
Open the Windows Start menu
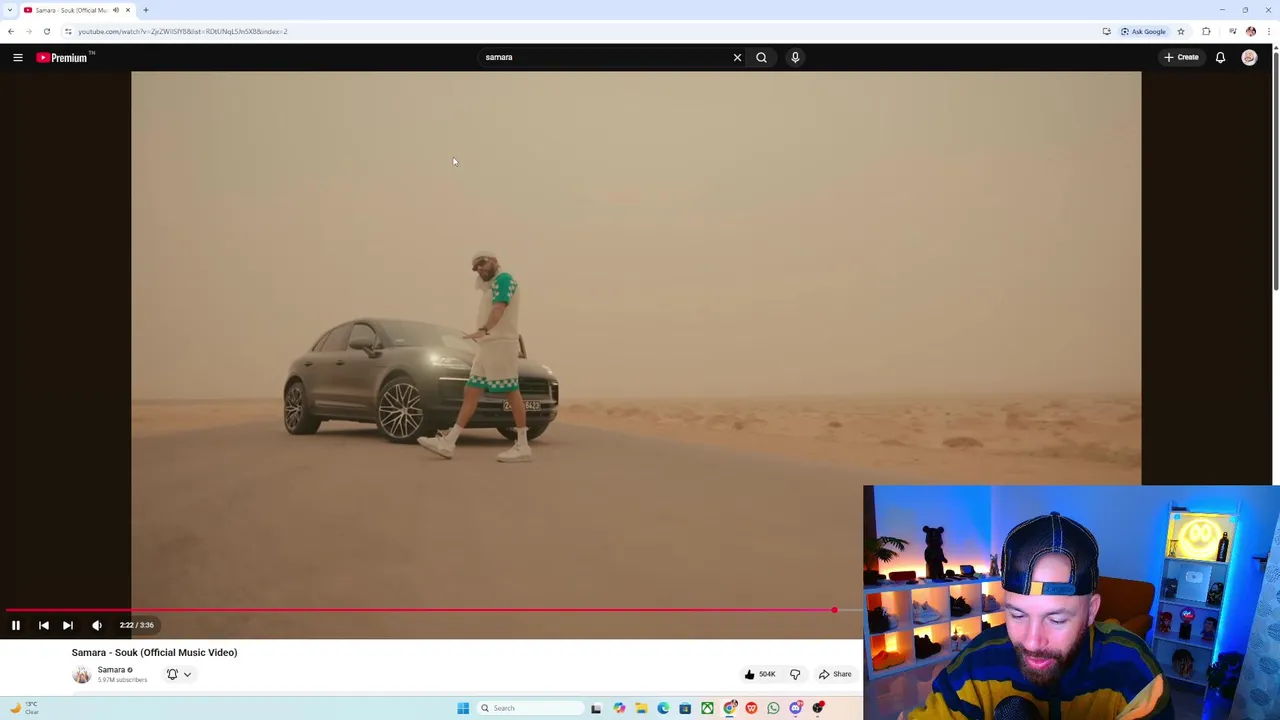pyautogui.click(x=463, y=708)
